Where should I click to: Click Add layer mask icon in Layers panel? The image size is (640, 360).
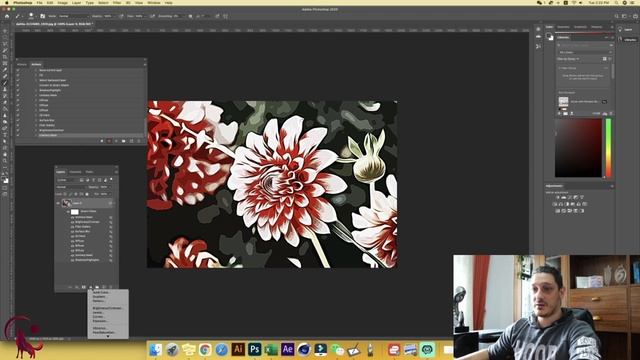point(84,287)
